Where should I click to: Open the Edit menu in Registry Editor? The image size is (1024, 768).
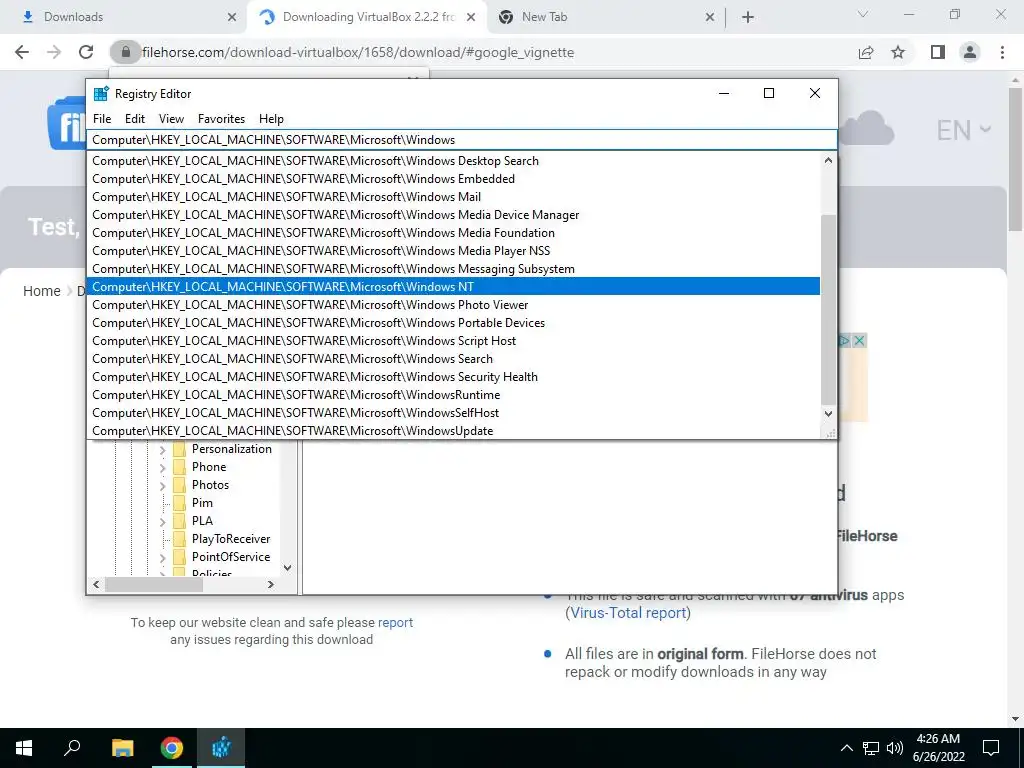pyautogui.click(x=135, y=119)
